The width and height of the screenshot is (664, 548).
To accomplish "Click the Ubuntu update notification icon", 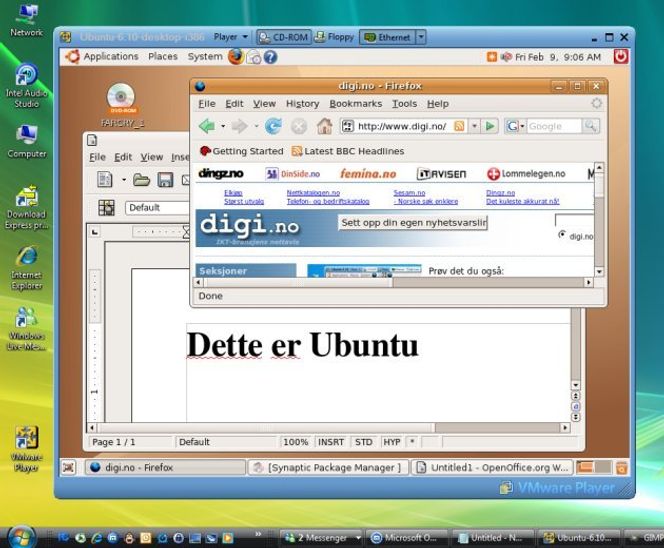I will (492, 57).
